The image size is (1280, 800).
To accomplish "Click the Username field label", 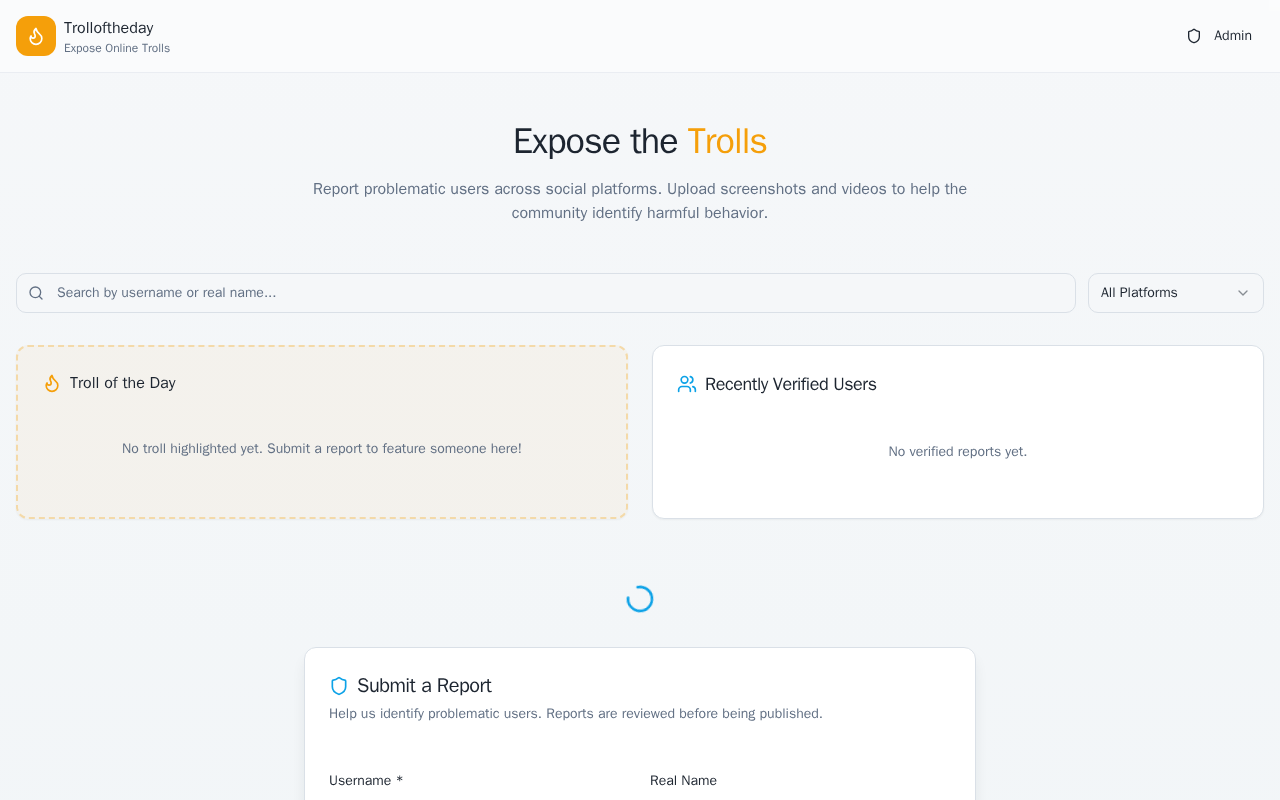I will [x=366, y=781].
